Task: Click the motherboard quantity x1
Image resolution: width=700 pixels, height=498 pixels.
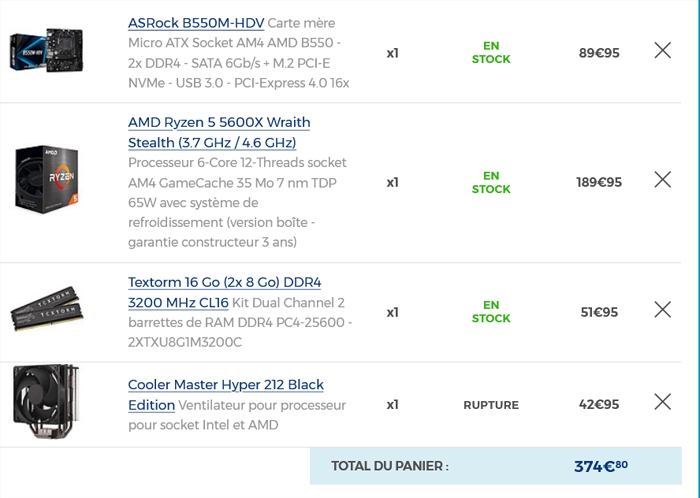Action: pos(392,53)
